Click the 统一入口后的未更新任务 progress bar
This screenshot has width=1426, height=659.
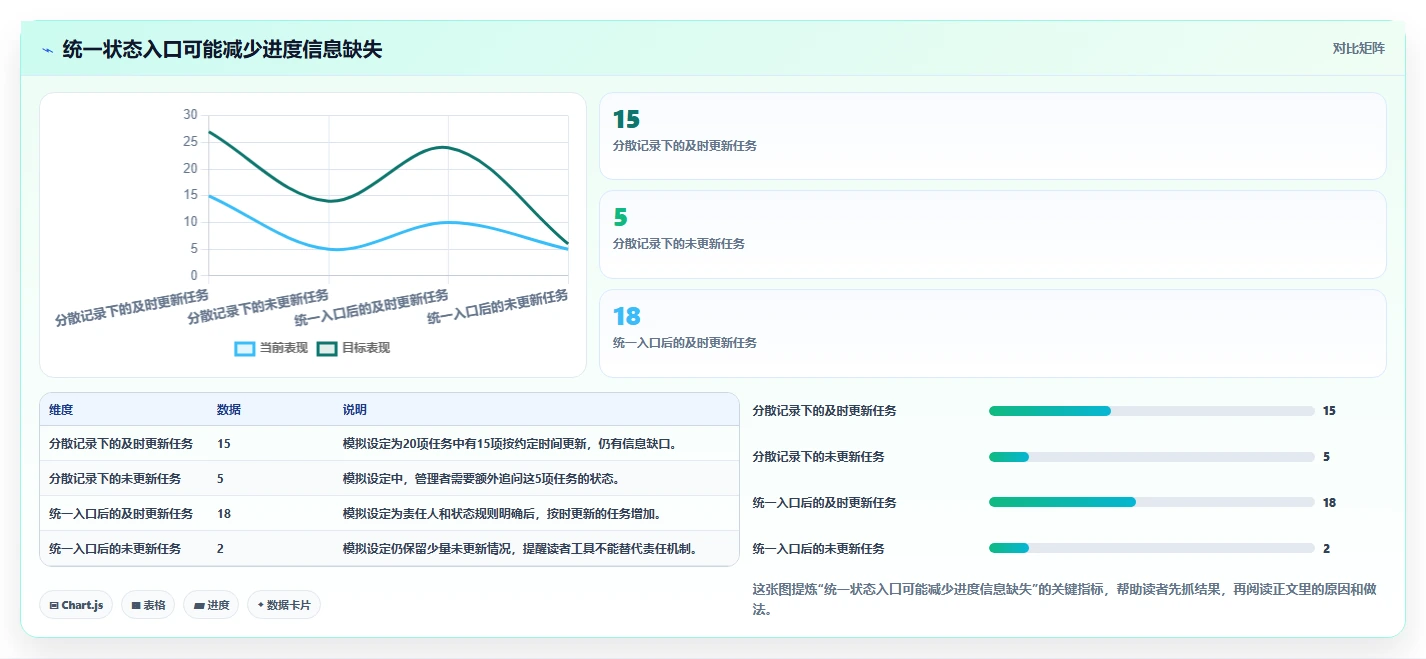click(x=1151, y=549)
